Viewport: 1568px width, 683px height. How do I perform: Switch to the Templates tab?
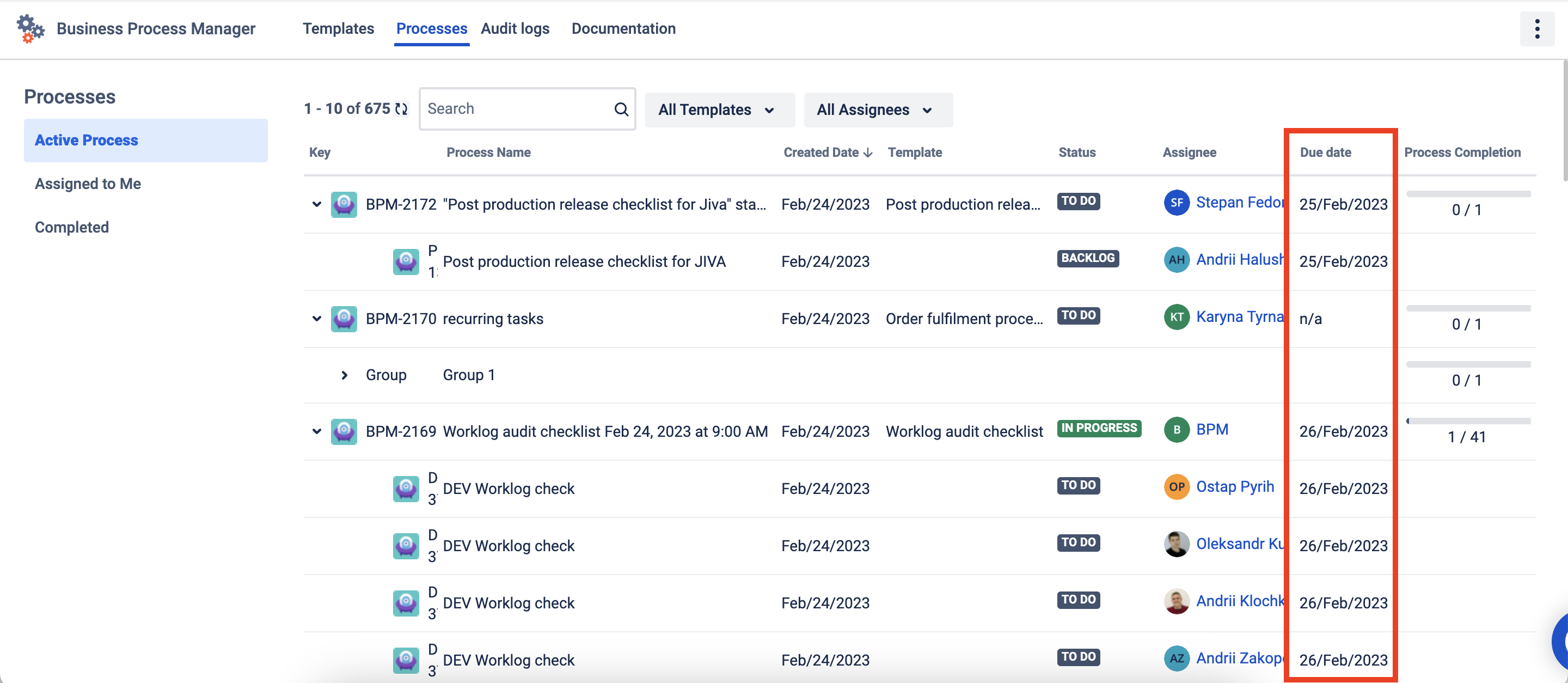click(338, 29)
